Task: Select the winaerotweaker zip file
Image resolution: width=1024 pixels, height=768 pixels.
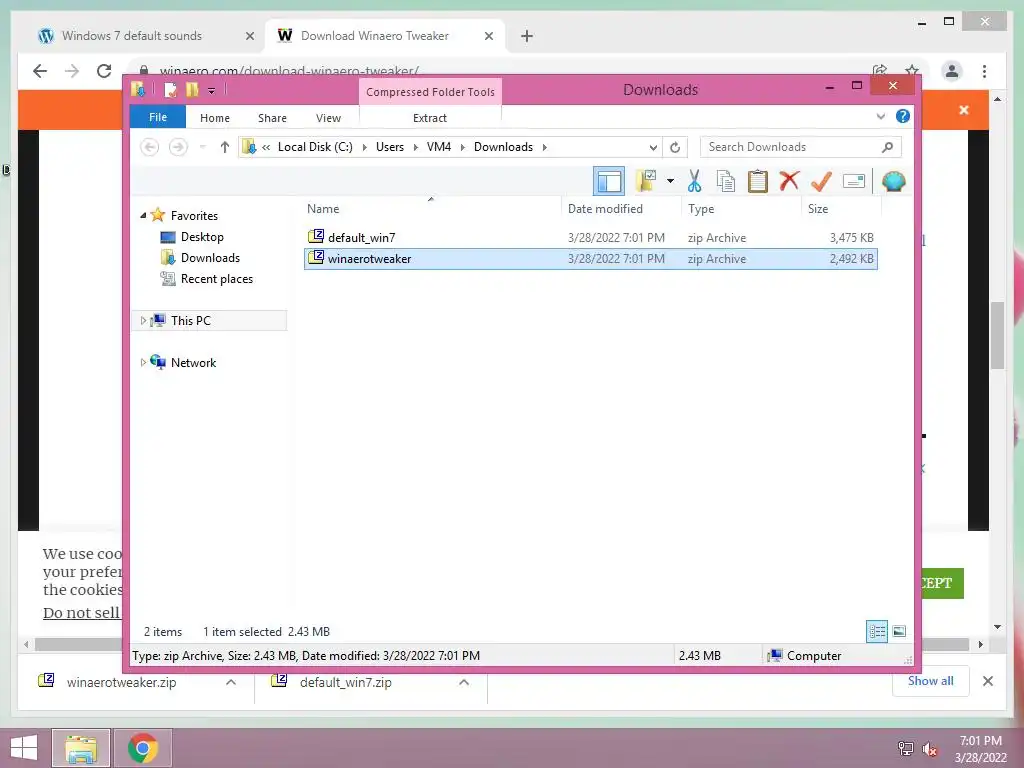Action: 590,259
